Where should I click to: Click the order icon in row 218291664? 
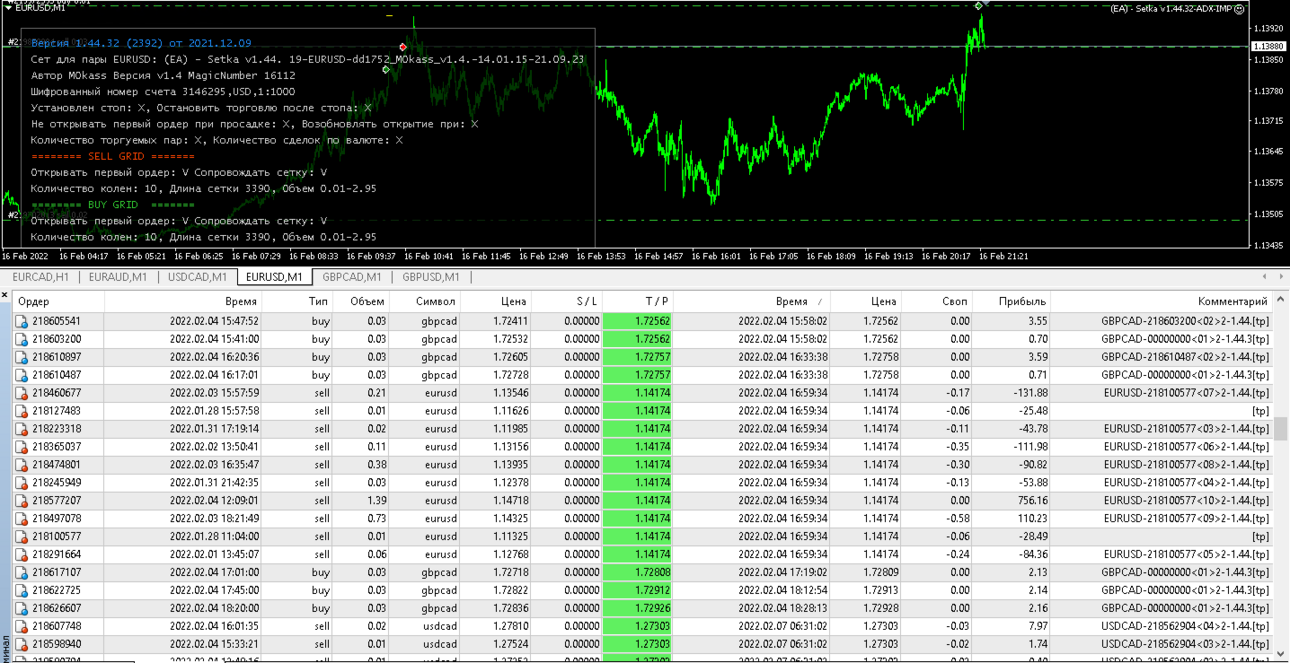(x=21, y=556)
